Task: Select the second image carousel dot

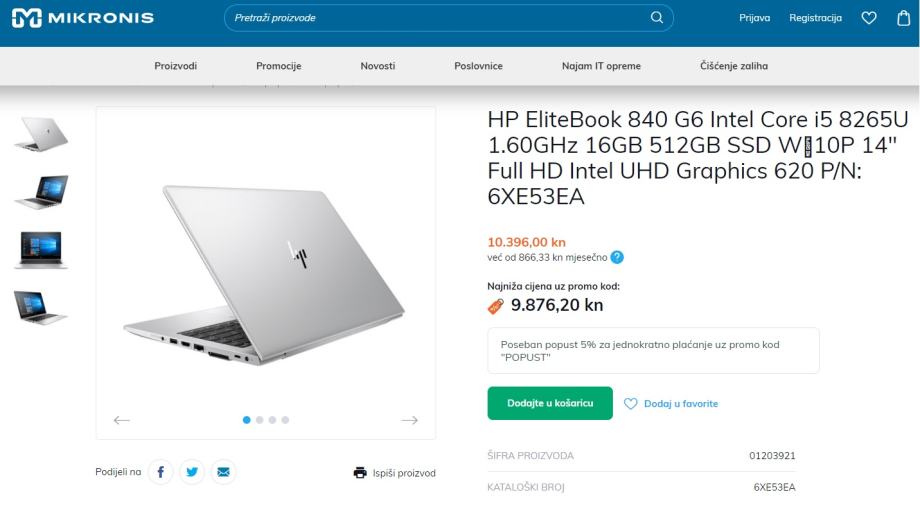Action: pos(259,420)
